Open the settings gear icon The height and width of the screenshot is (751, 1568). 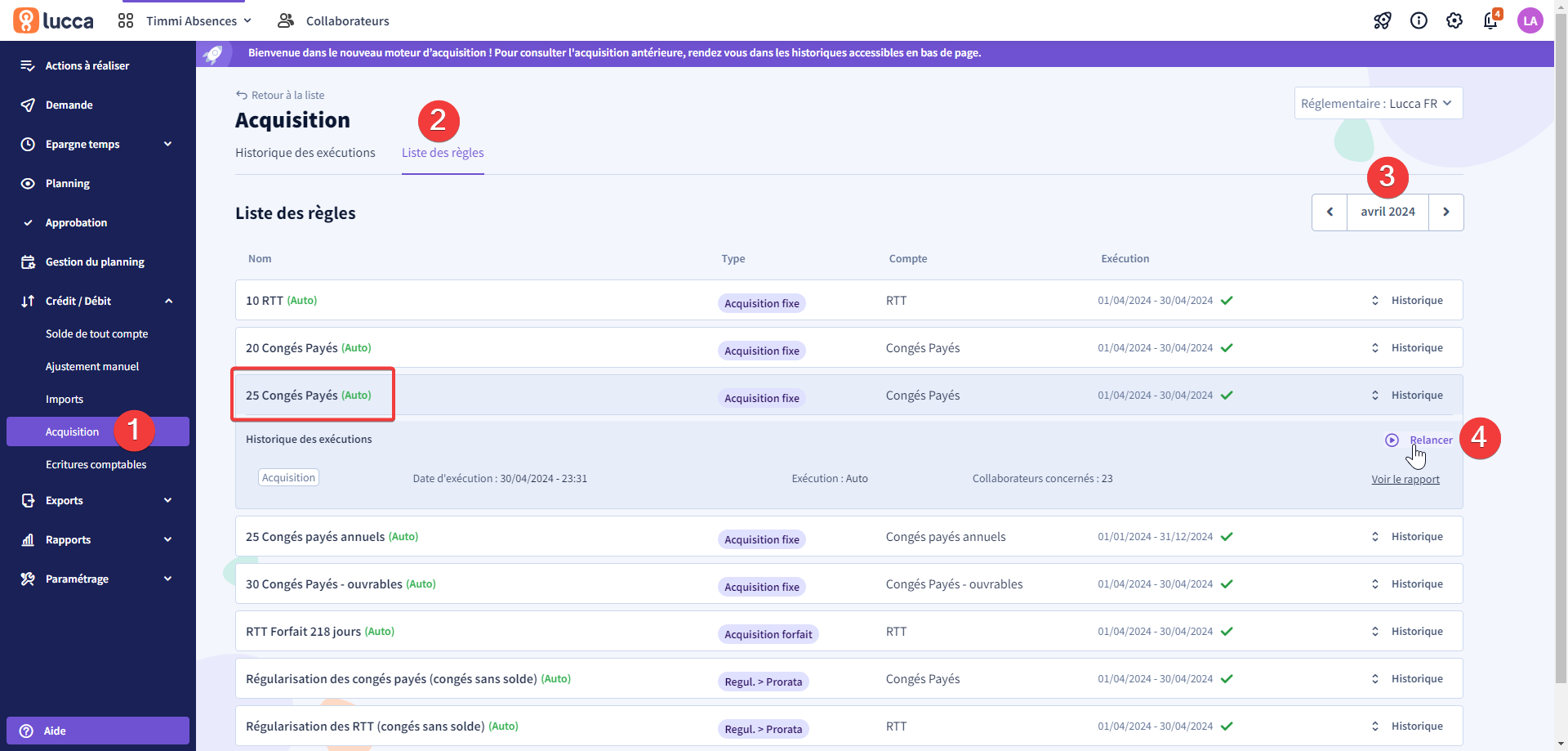pyautogui.click(x=1454, y=20)
